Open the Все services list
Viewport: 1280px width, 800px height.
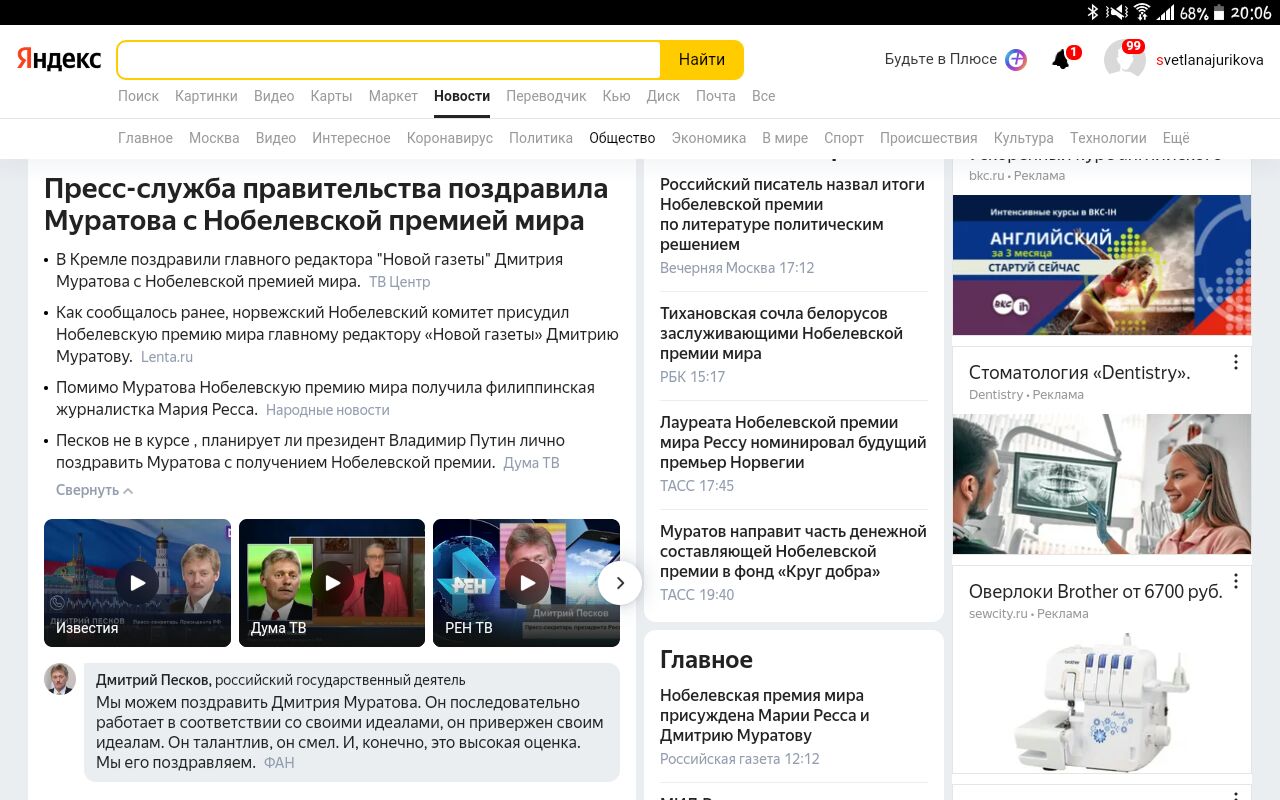(763, 96)
